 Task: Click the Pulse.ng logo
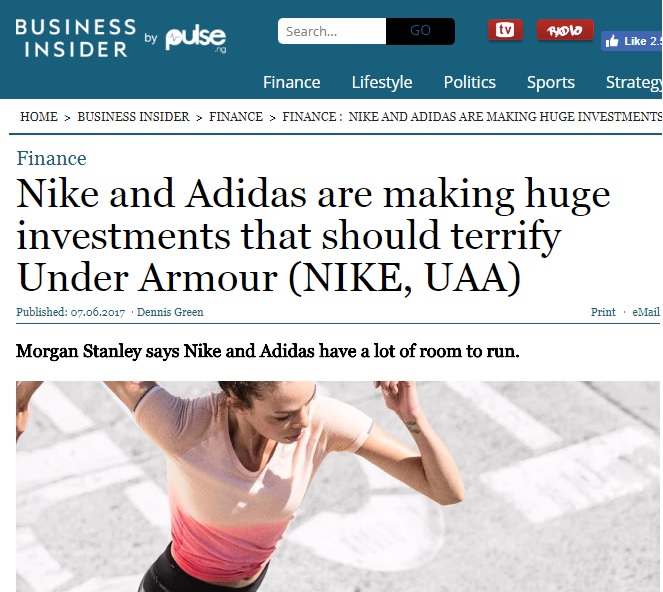196,40
